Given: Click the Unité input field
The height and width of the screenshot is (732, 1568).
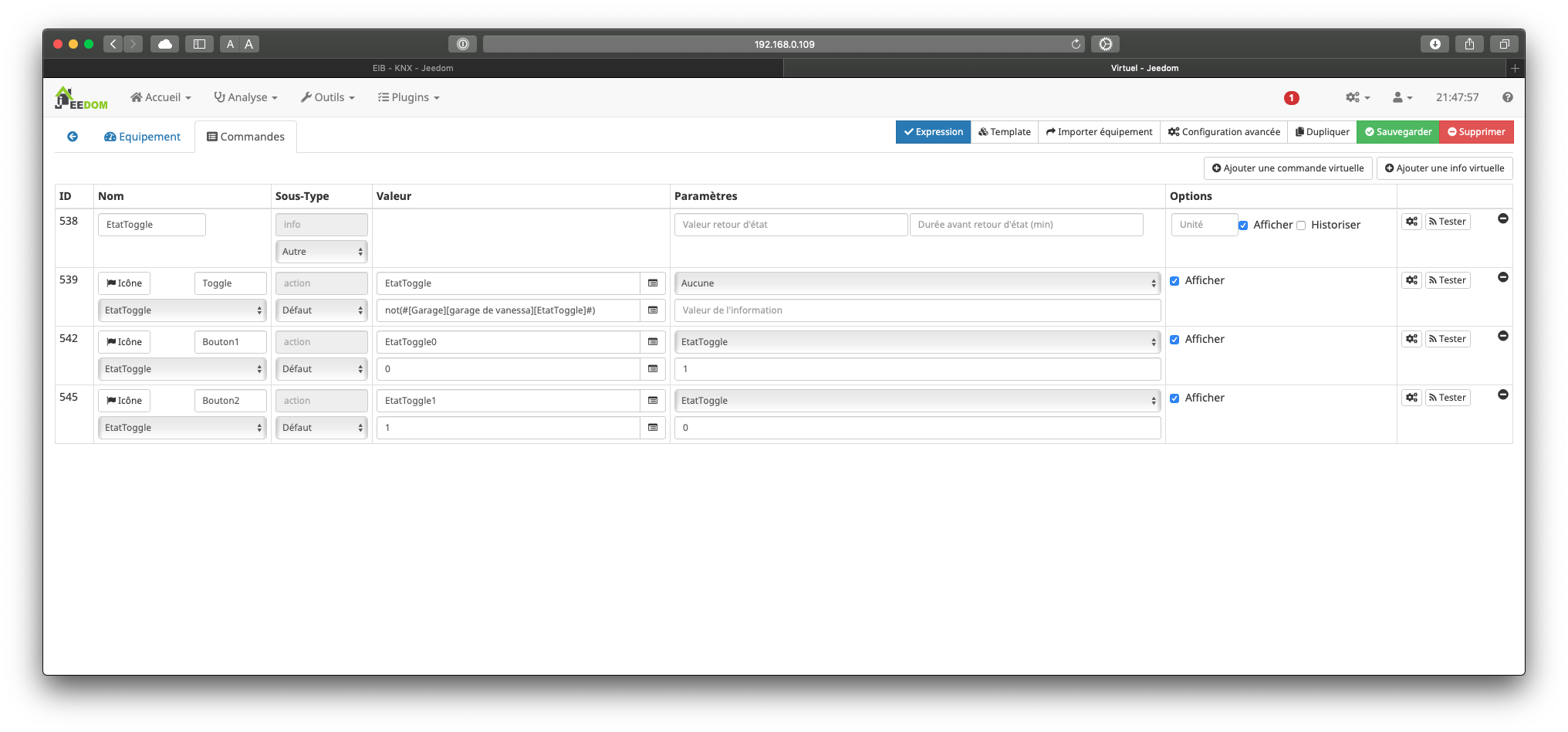Looking at the screenshot, I should [1204, 225].
